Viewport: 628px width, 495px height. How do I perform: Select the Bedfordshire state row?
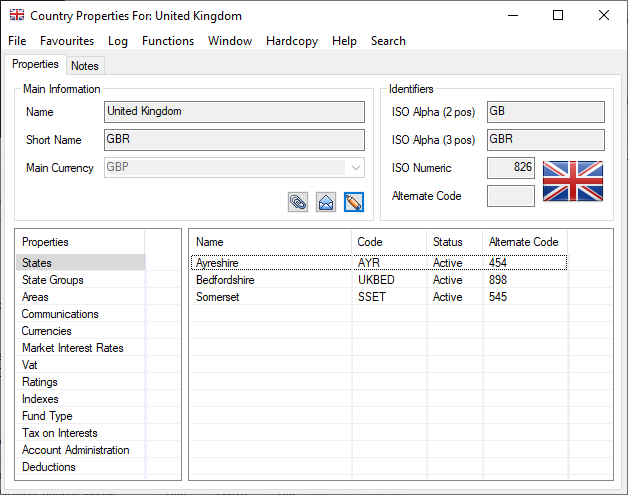(225, 280)
